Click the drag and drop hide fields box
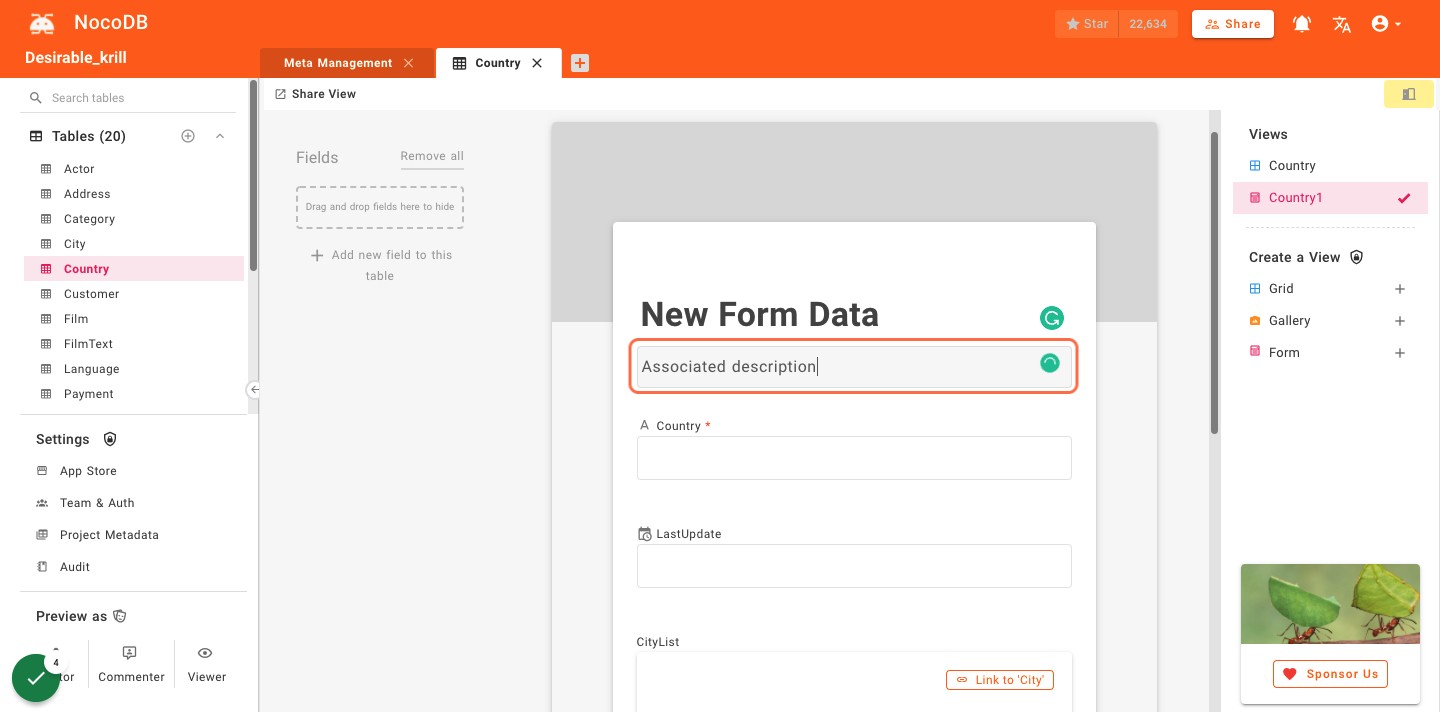 click(380, 207)
